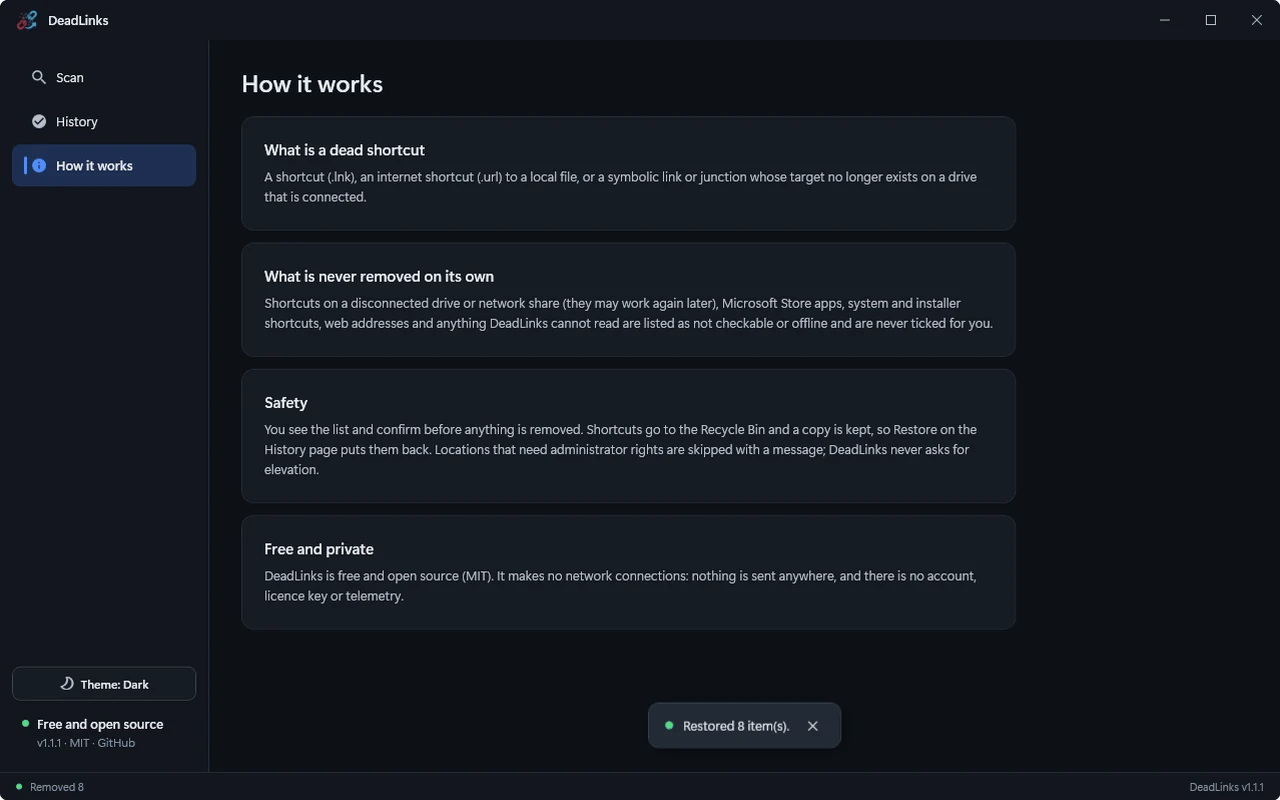Click the What is never removed card
Screen dimensions: 1280x800
[628, 300]
